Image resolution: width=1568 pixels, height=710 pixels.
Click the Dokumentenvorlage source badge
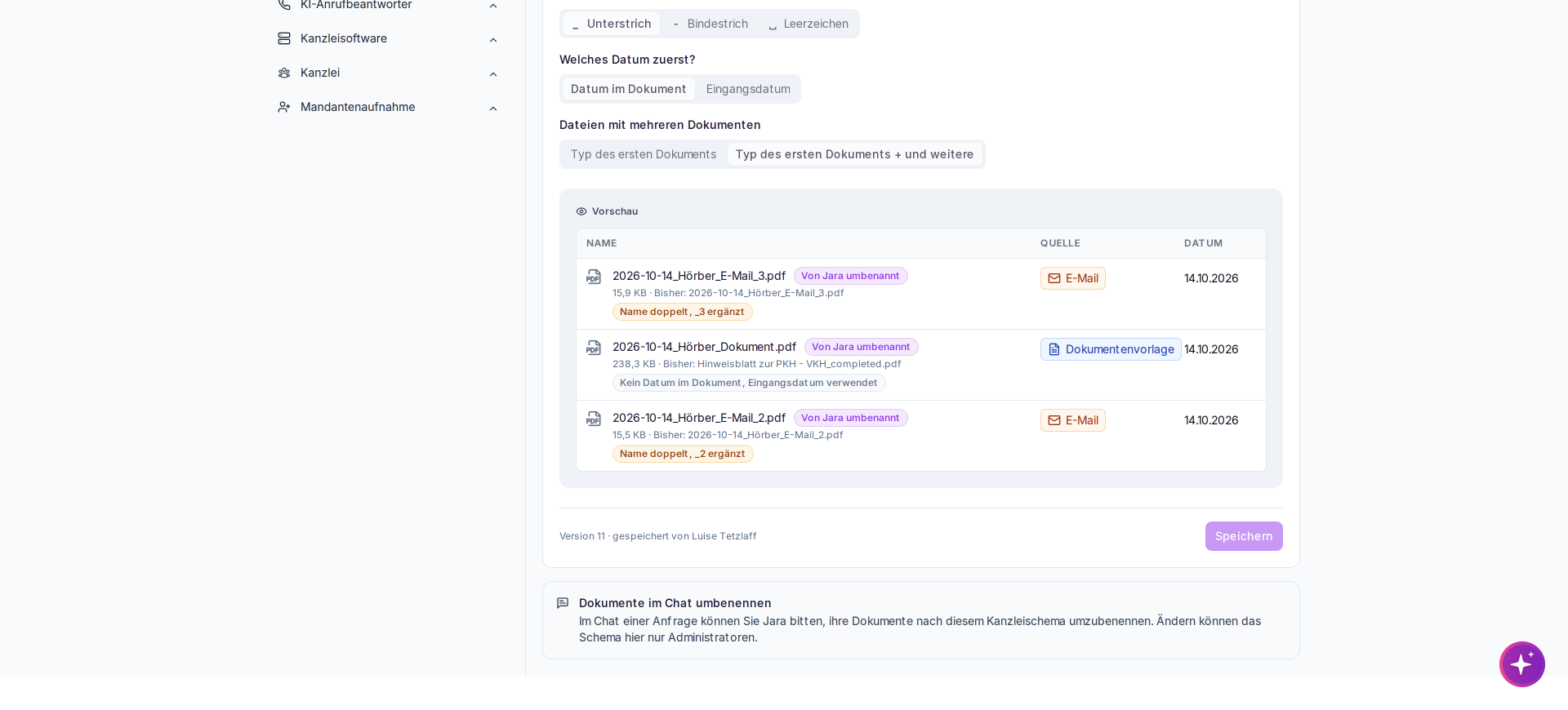1111,349
